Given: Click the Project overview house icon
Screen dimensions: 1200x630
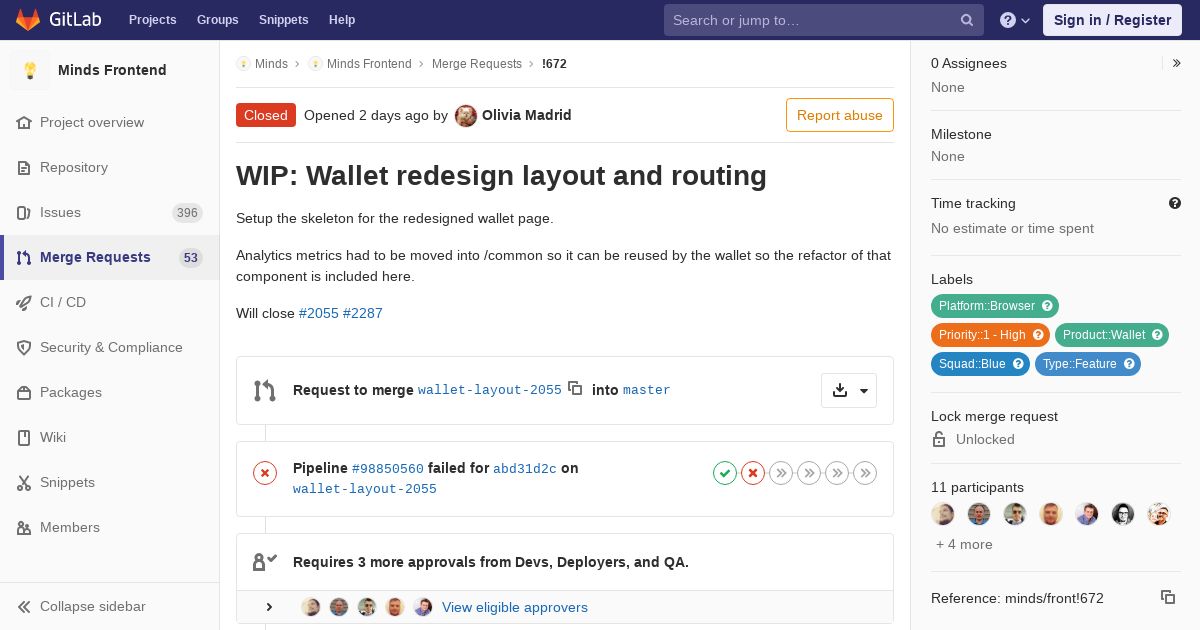Looking at the screenshot, I should point(24,122).
